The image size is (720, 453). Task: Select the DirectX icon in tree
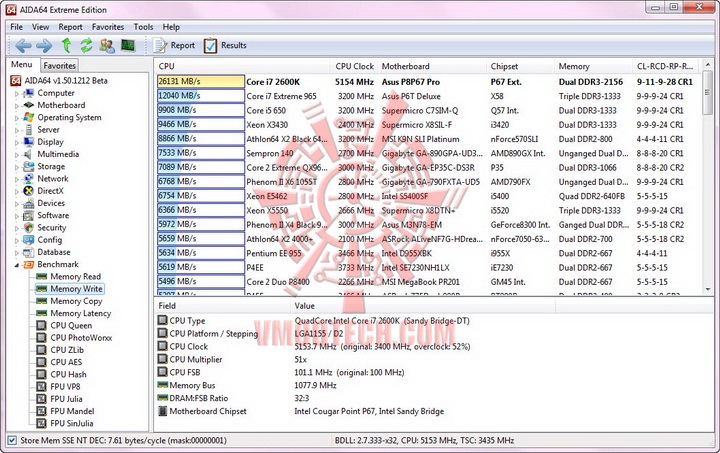point(28,191)
